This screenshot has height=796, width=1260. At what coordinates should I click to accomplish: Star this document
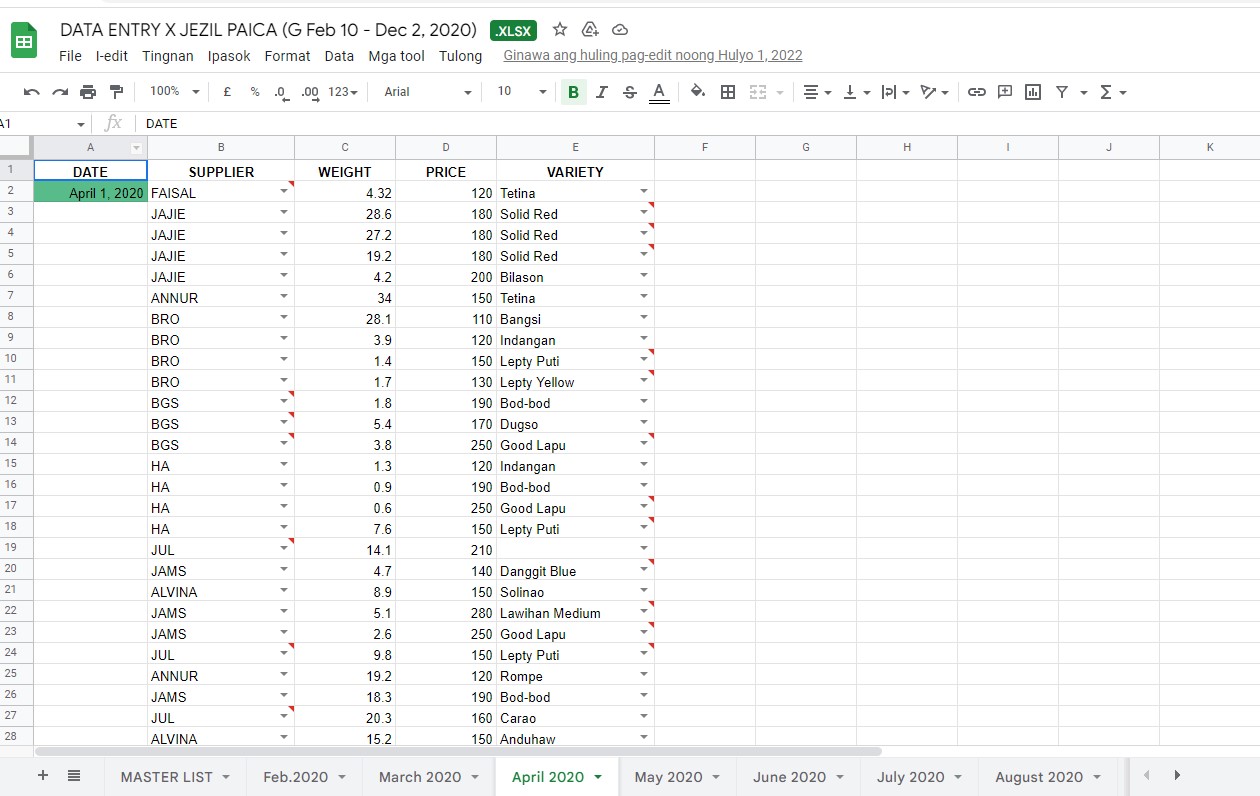(560, 29)
